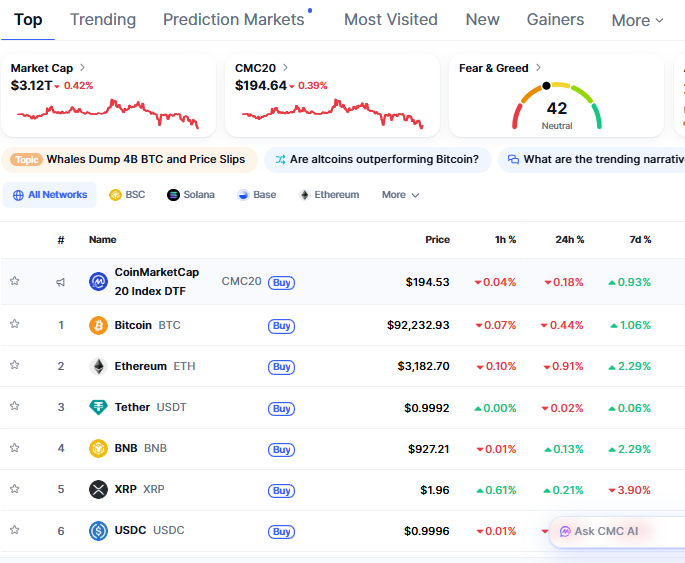Click the Tether coin logo icon

98,407
